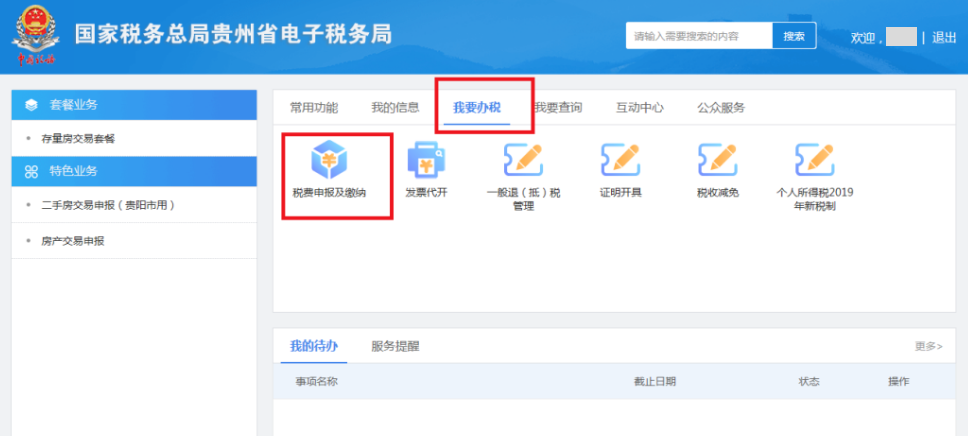
Task: Click the 特色业务 grid icon
Action: click(31, 172)
